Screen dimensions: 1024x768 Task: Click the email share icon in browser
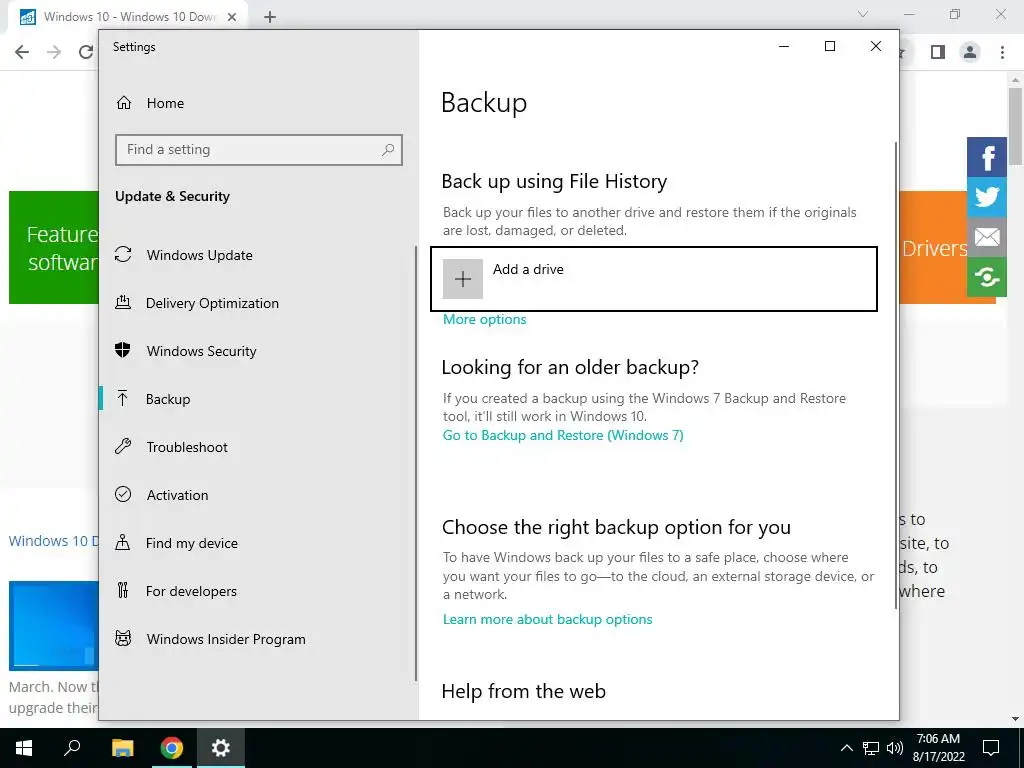(x=987, y=237)
